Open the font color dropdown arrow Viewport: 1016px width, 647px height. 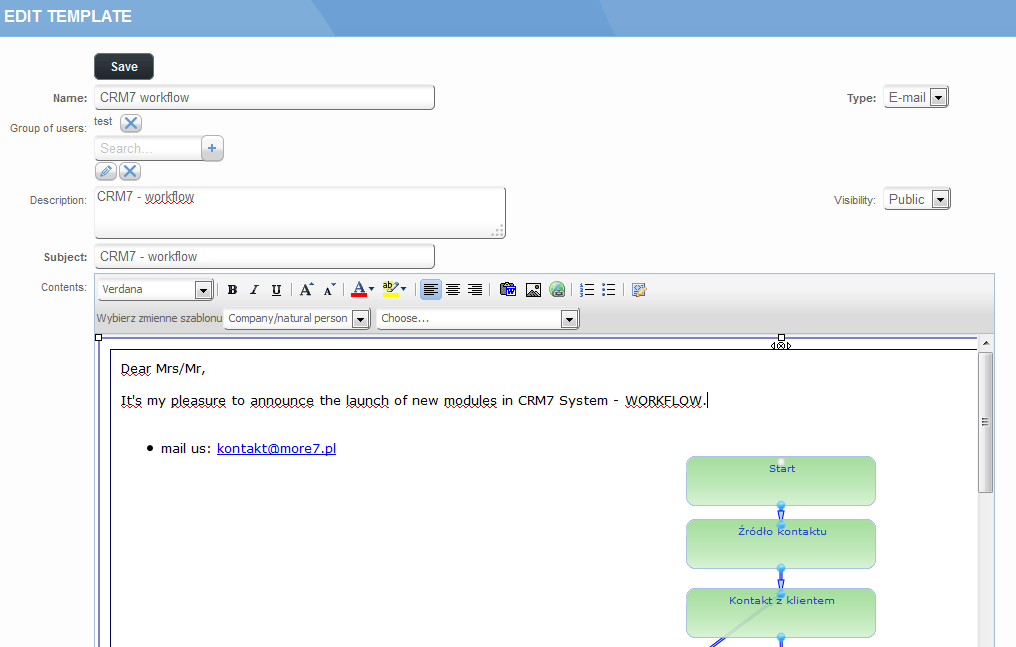[371, 289]
